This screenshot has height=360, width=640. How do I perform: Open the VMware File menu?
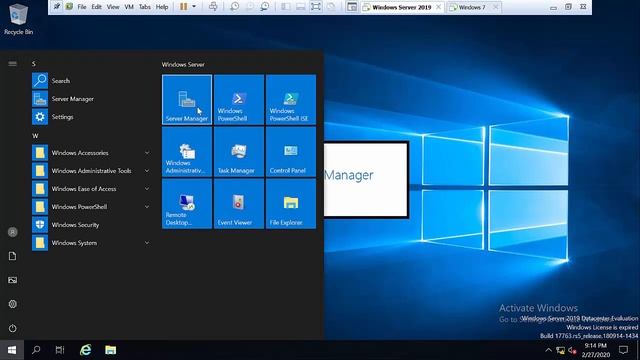coord(82,7)
